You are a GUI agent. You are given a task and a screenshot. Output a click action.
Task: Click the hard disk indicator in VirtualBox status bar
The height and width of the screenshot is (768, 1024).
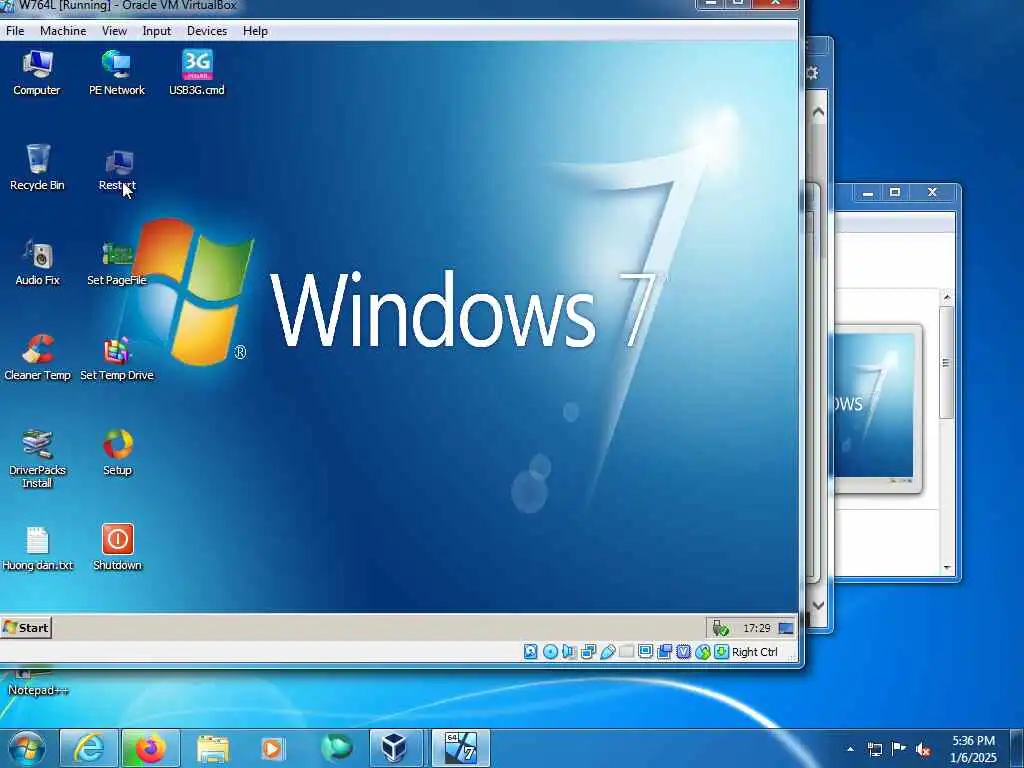point(530,652)
